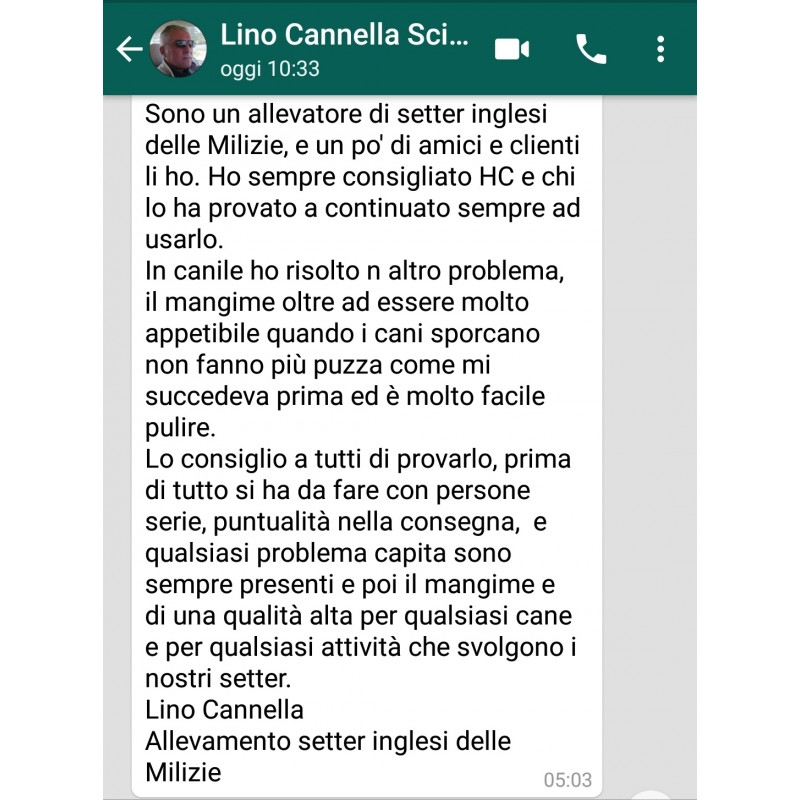Tap the word pulire. in the message
Screen dimensions: 800x800
tap(181, 428)
